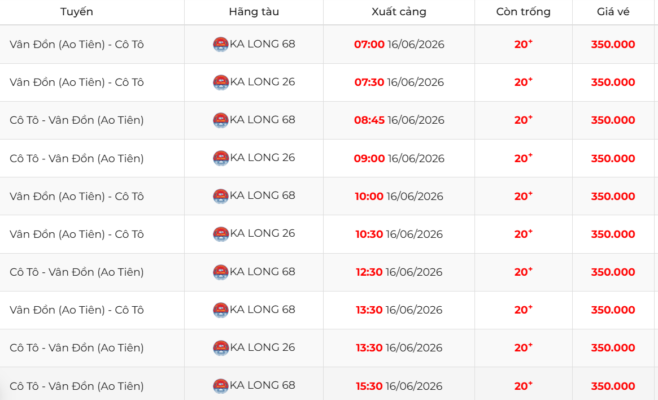Screen dimensions: 658x400
Task: Select 13:30 departure time for KA LONG 68
Action: (399, 310)
